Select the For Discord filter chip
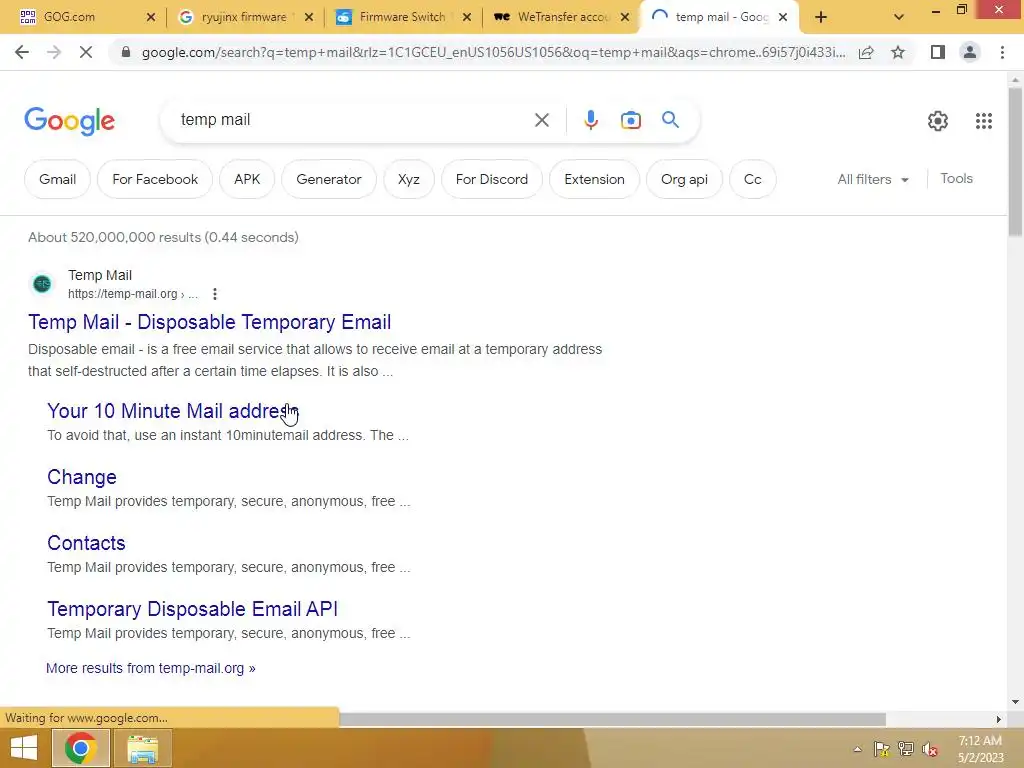Viewport: 1024px width, 768px height. tap(492, 179)
